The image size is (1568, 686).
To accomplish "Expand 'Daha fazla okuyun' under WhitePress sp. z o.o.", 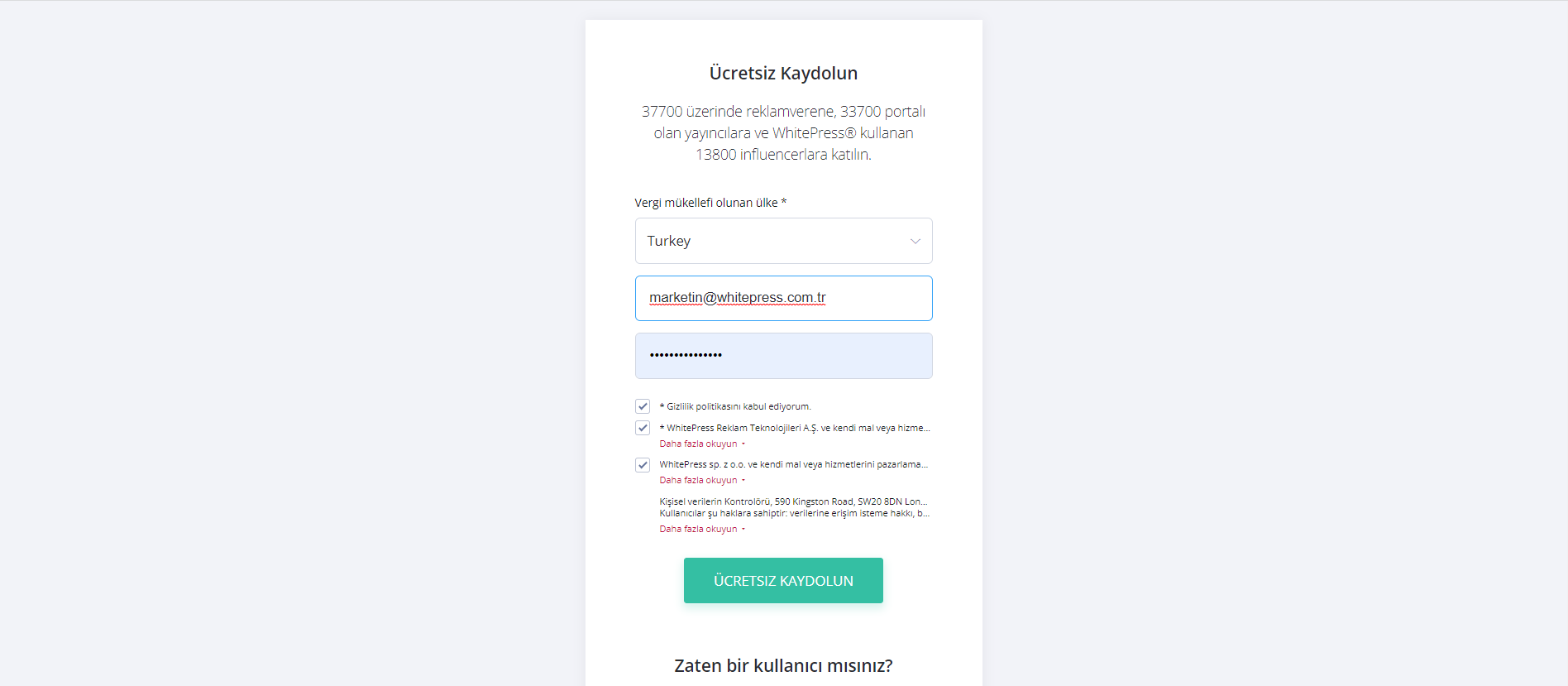I will tap(698, 481).
